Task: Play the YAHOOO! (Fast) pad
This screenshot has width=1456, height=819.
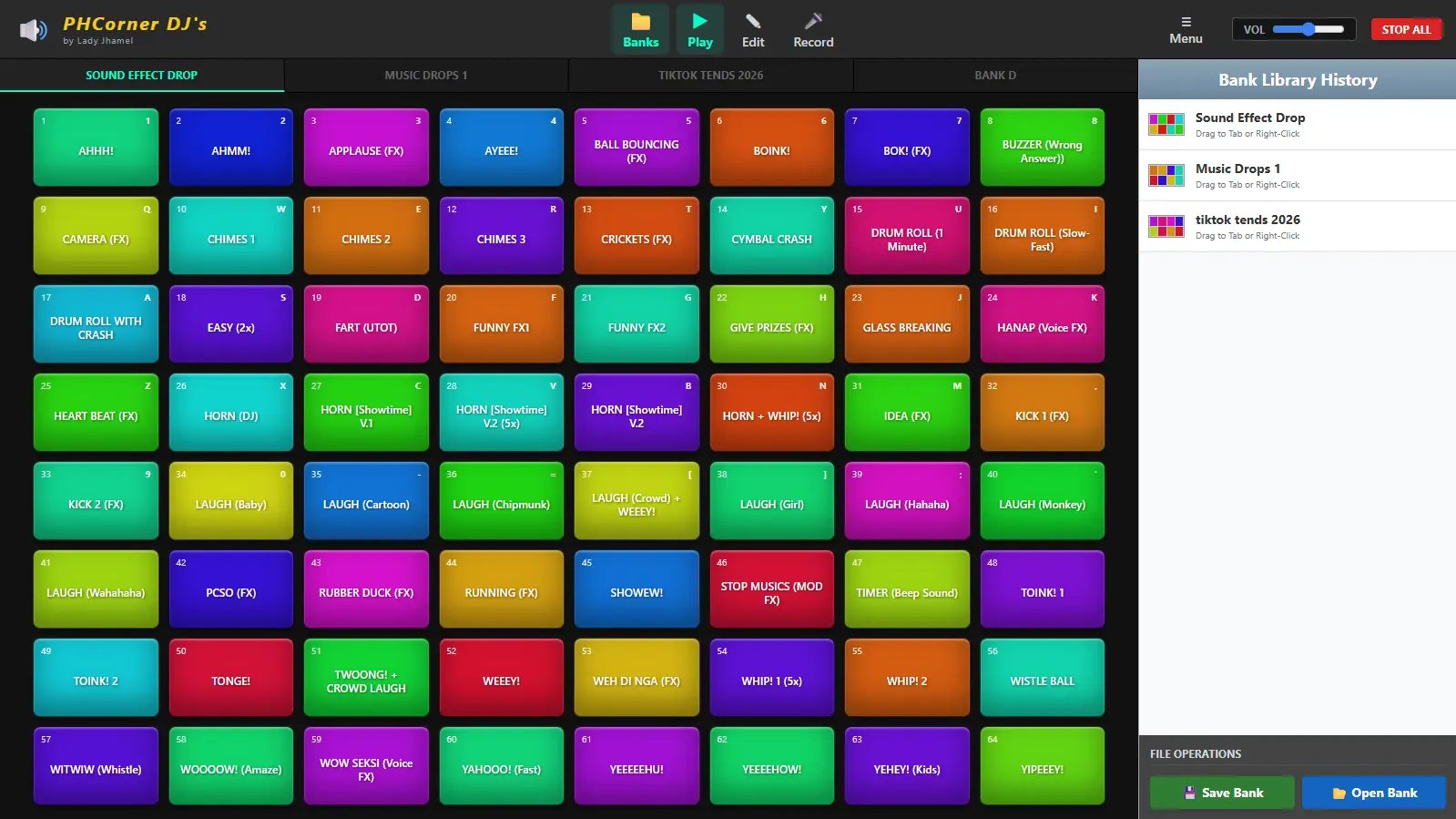Action: (x=502, y=766)
